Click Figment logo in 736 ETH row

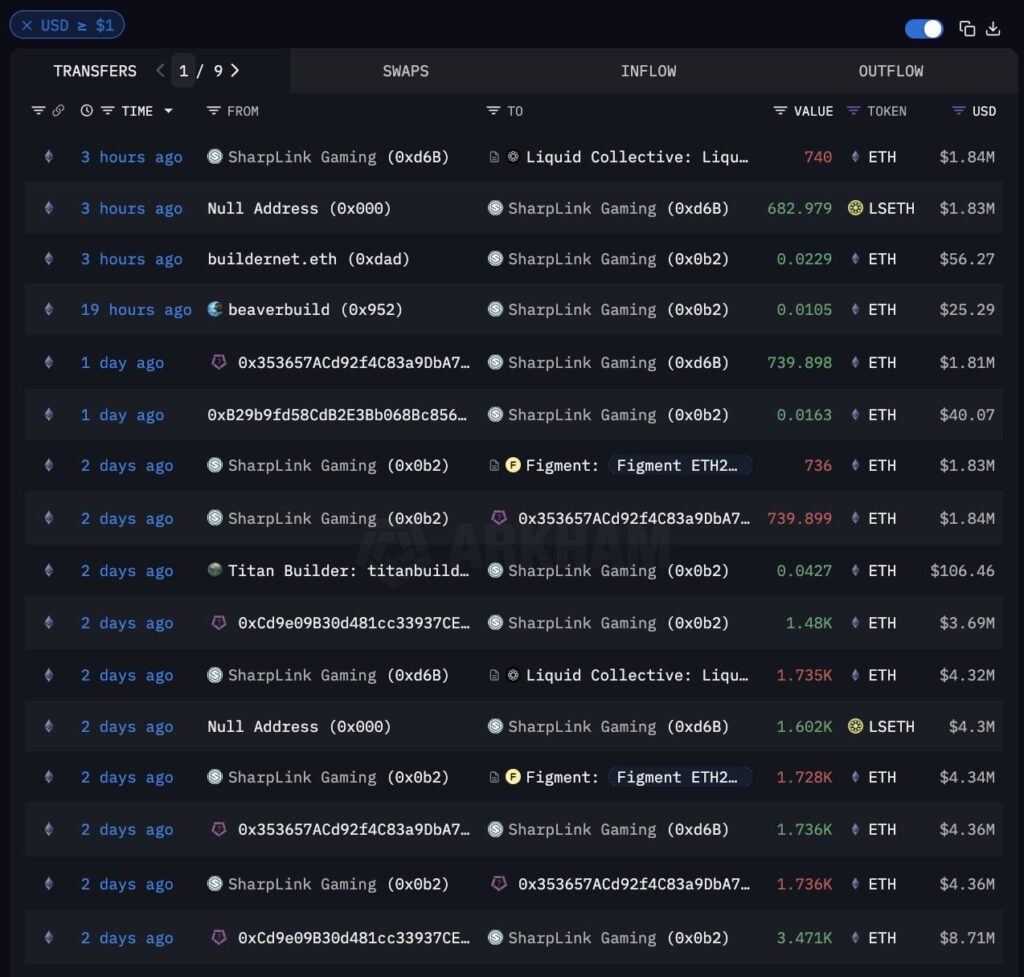point(513,466)
